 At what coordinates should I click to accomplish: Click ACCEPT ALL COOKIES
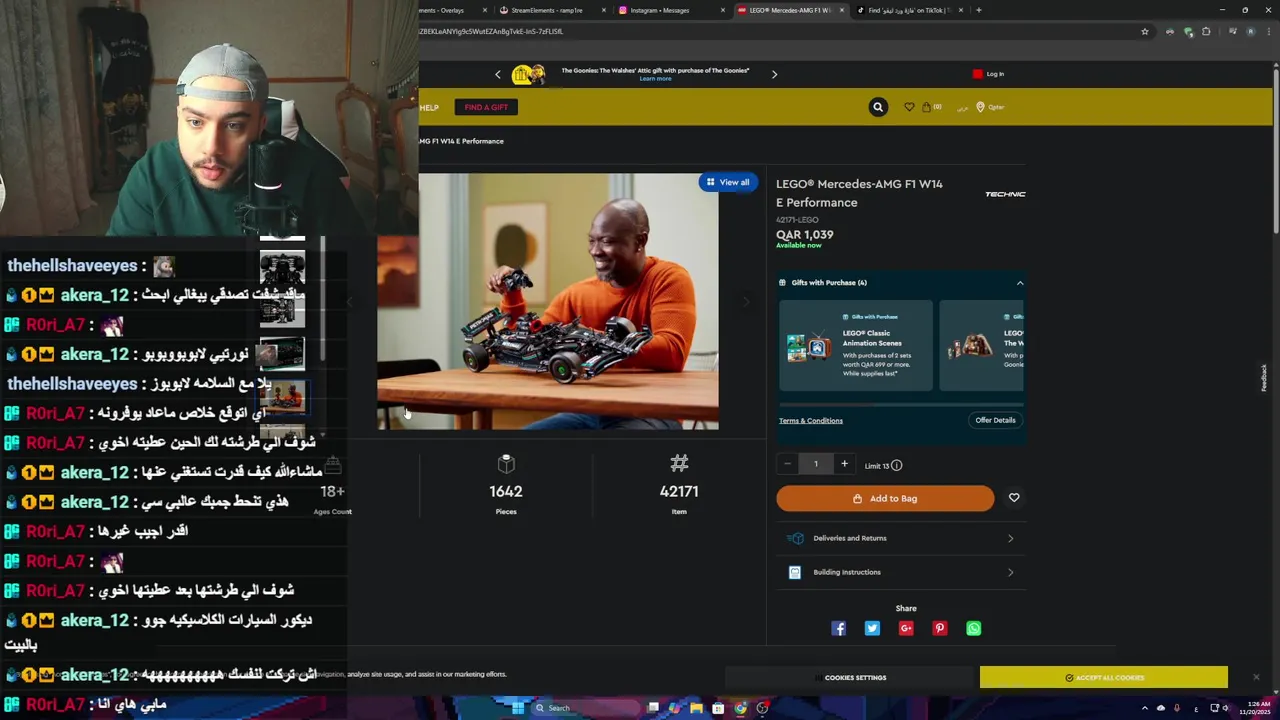tap(1104, 677)
